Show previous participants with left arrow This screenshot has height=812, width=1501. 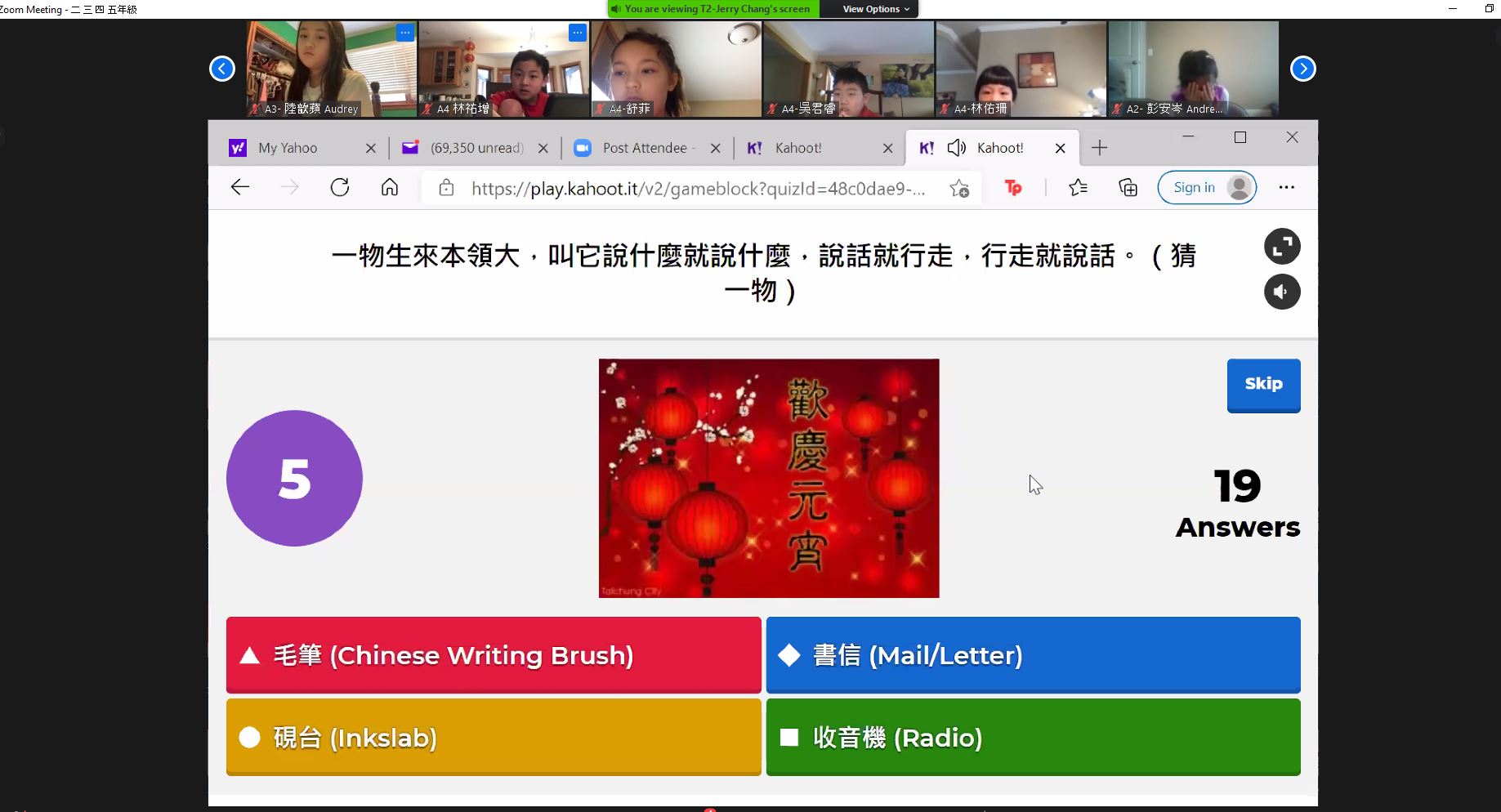pyautogui.click(x=222, y=69)
